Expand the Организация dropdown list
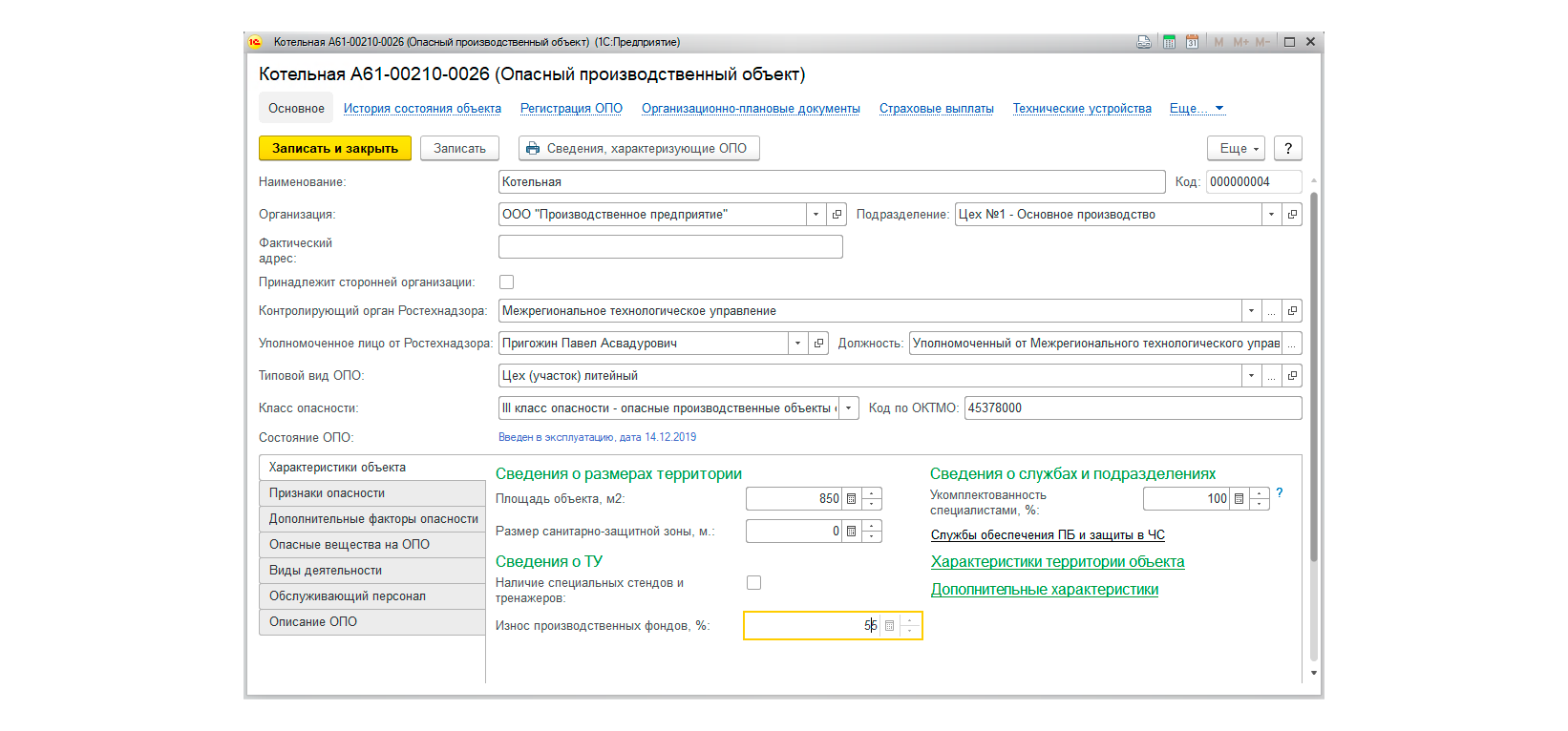This screenshot has width=1568, height=731. pyautogui.click(x=816, y=215)
